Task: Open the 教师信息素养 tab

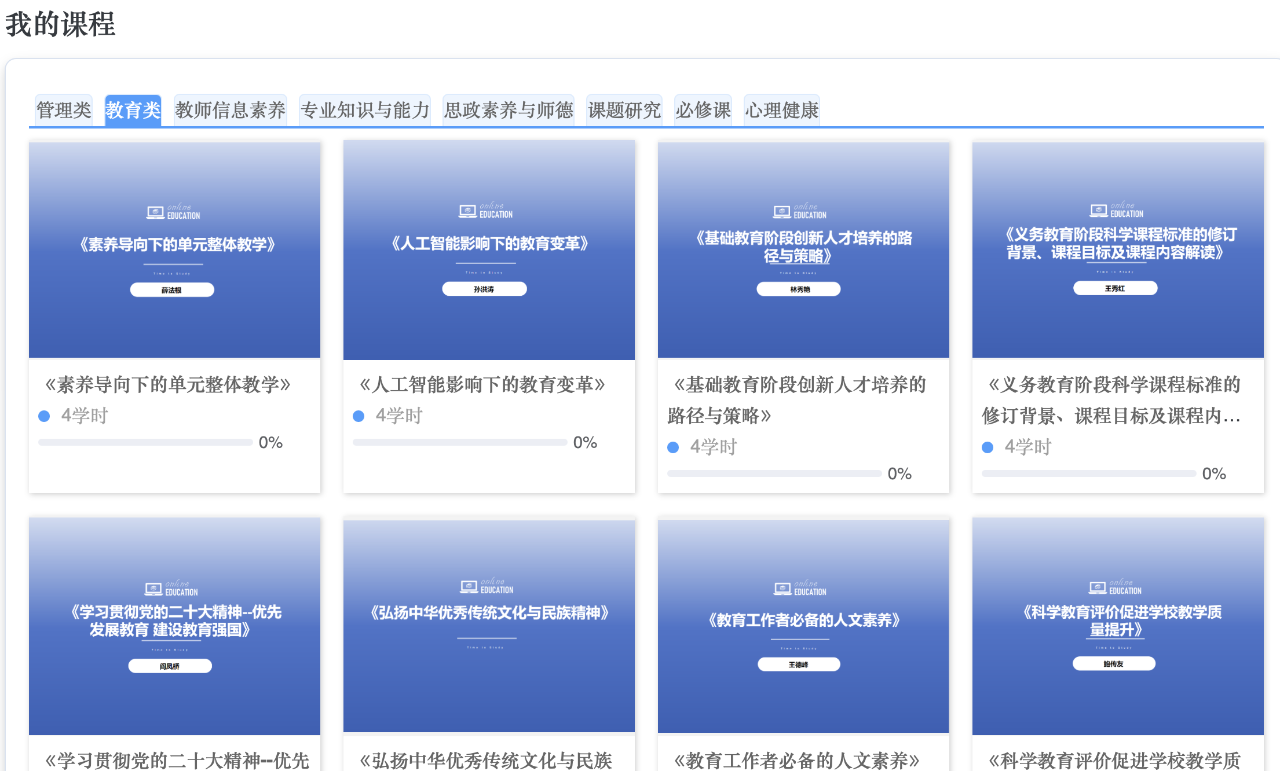Action: pyautogui.click(x=230, y=110)
